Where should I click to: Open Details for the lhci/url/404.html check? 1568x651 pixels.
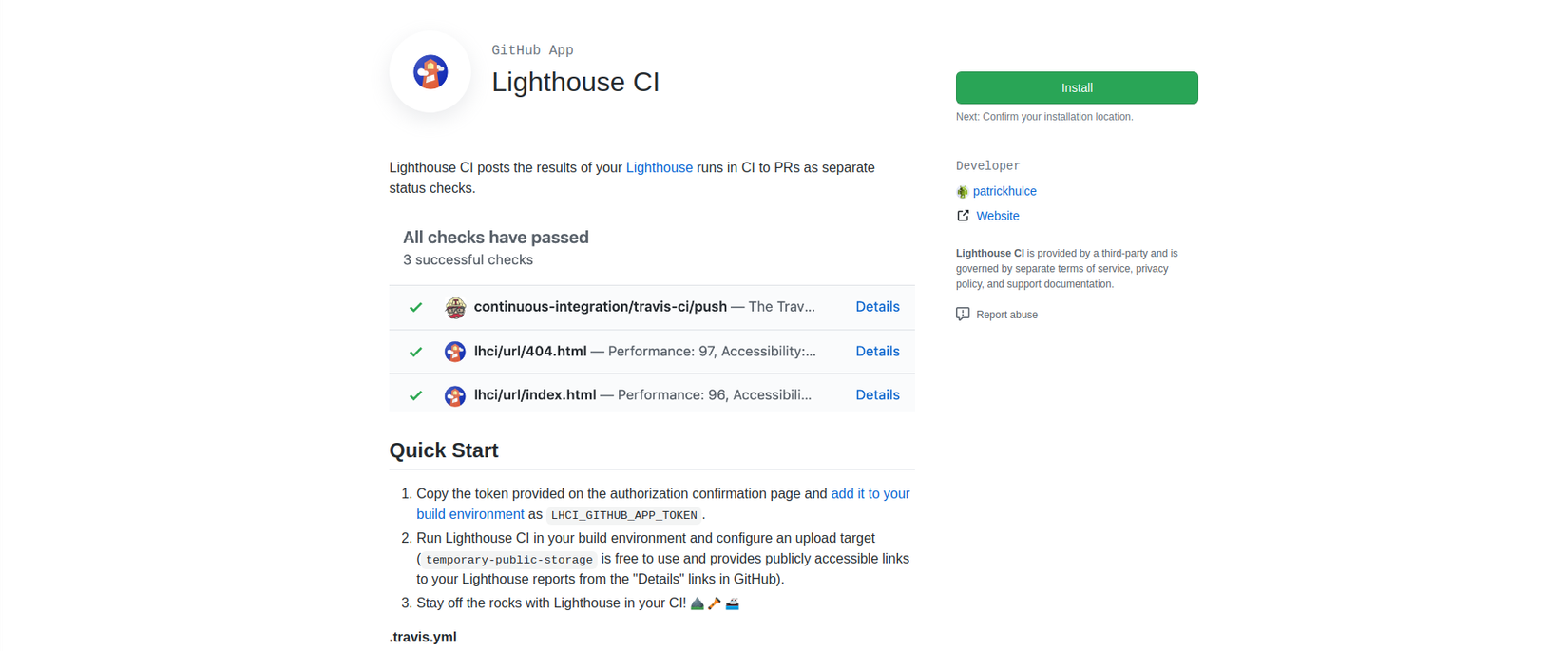(877, 352)
